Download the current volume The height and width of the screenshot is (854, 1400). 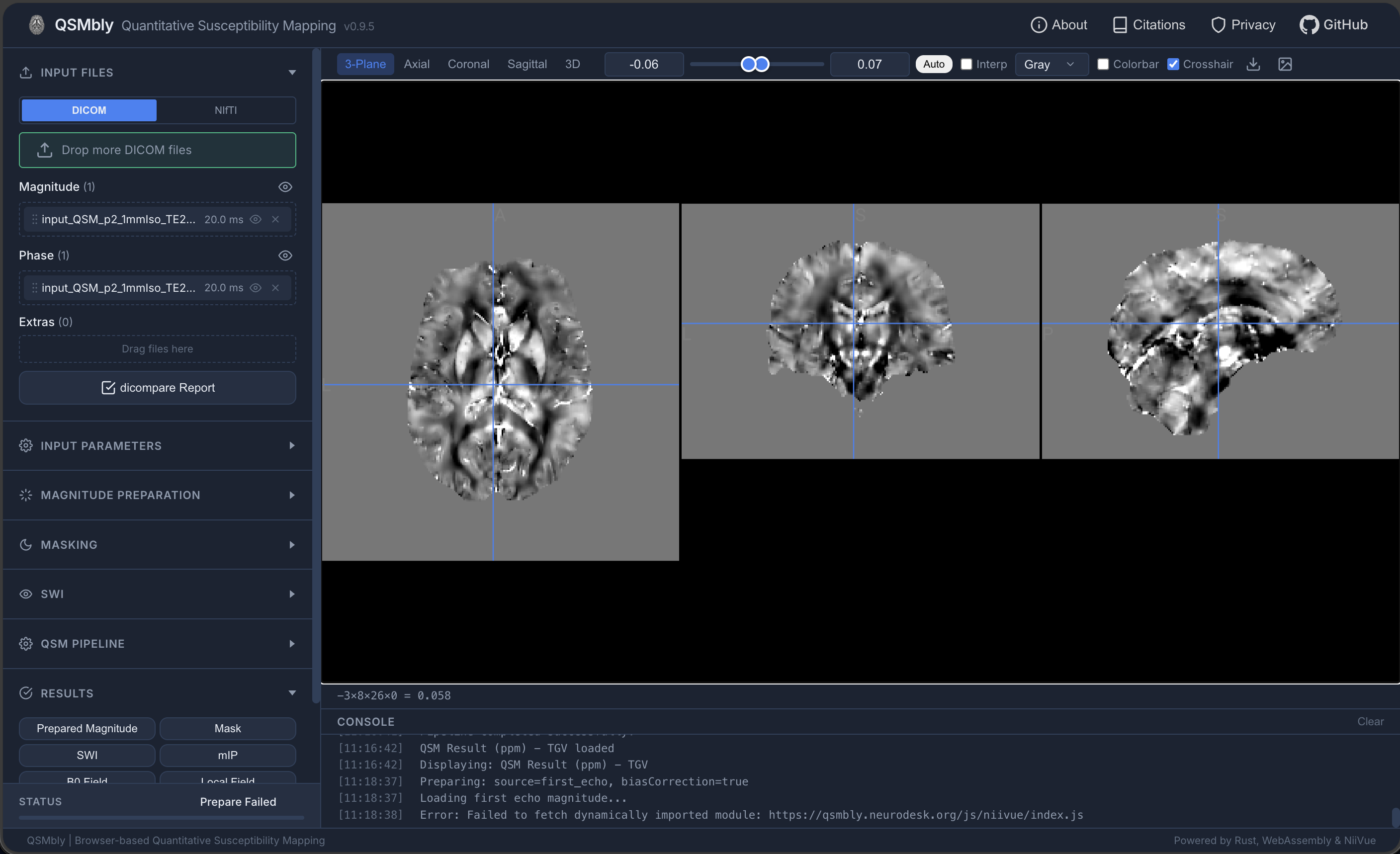pos(1253,64)
